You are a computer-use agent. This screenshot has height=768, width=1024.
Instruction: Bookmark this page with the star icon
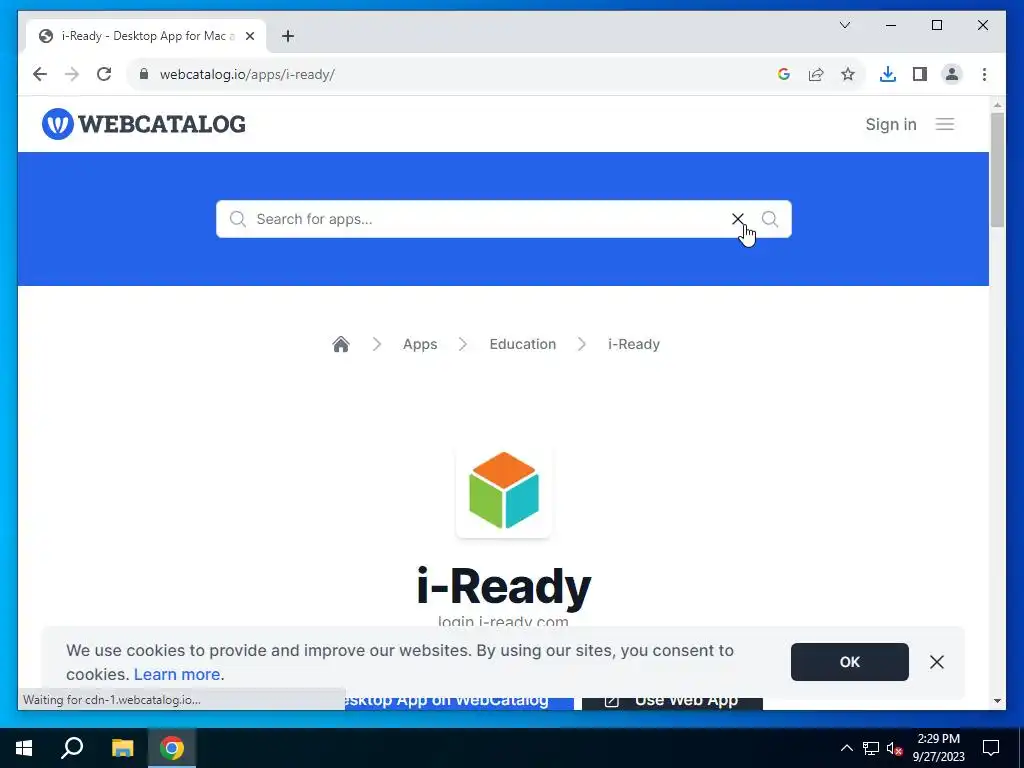(848, 74)
